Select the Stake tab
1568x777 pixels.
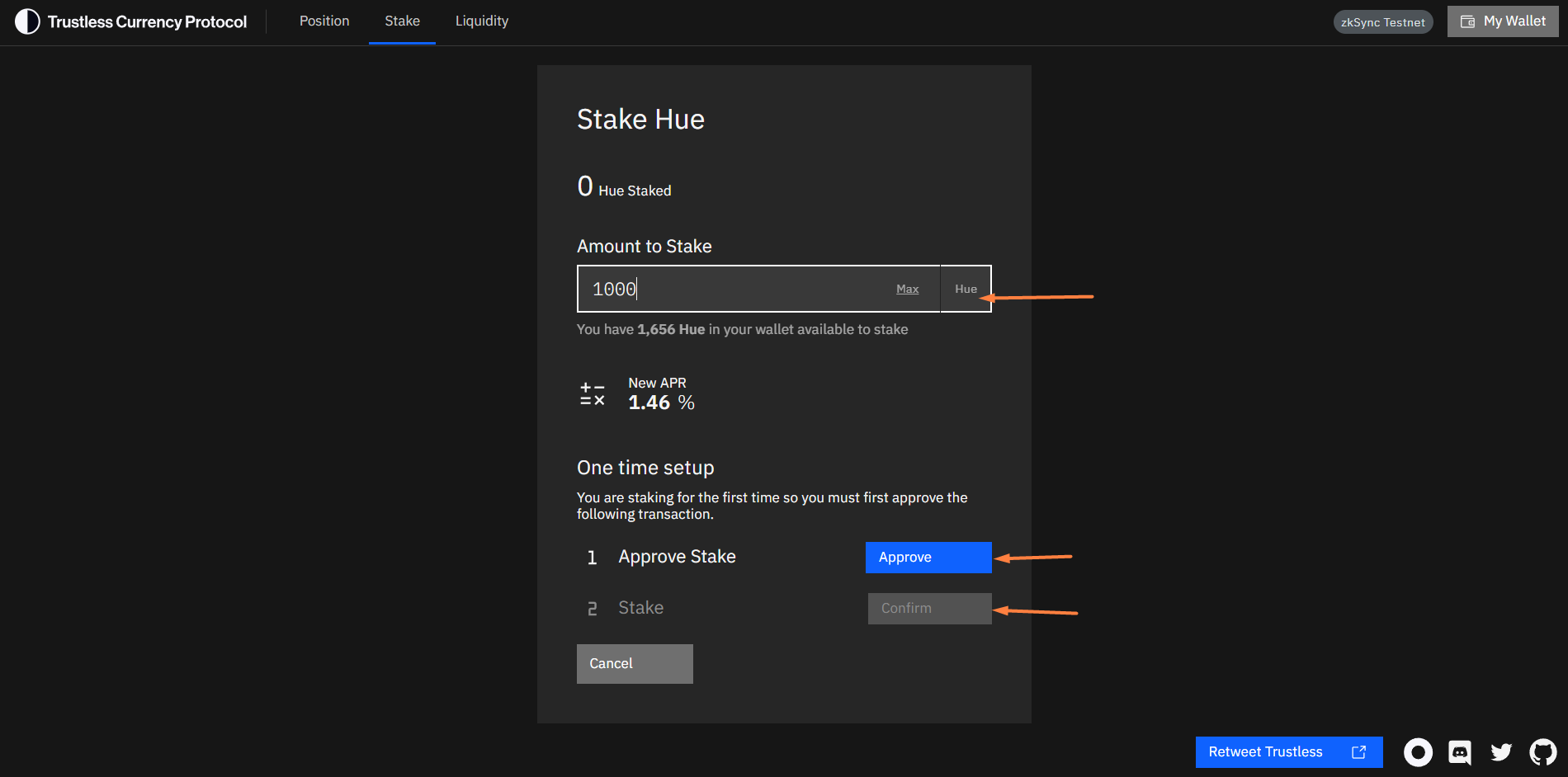(x=402, y=21)
